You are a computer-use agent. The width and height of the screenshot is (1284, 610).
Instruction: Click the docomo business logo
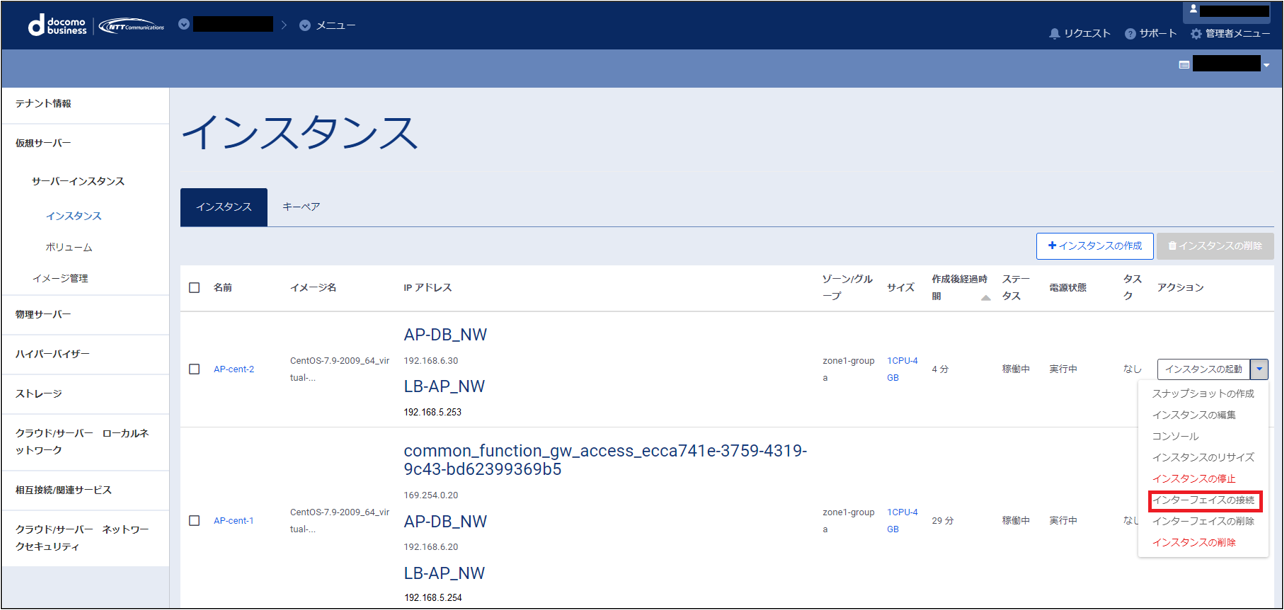[60, 25]
